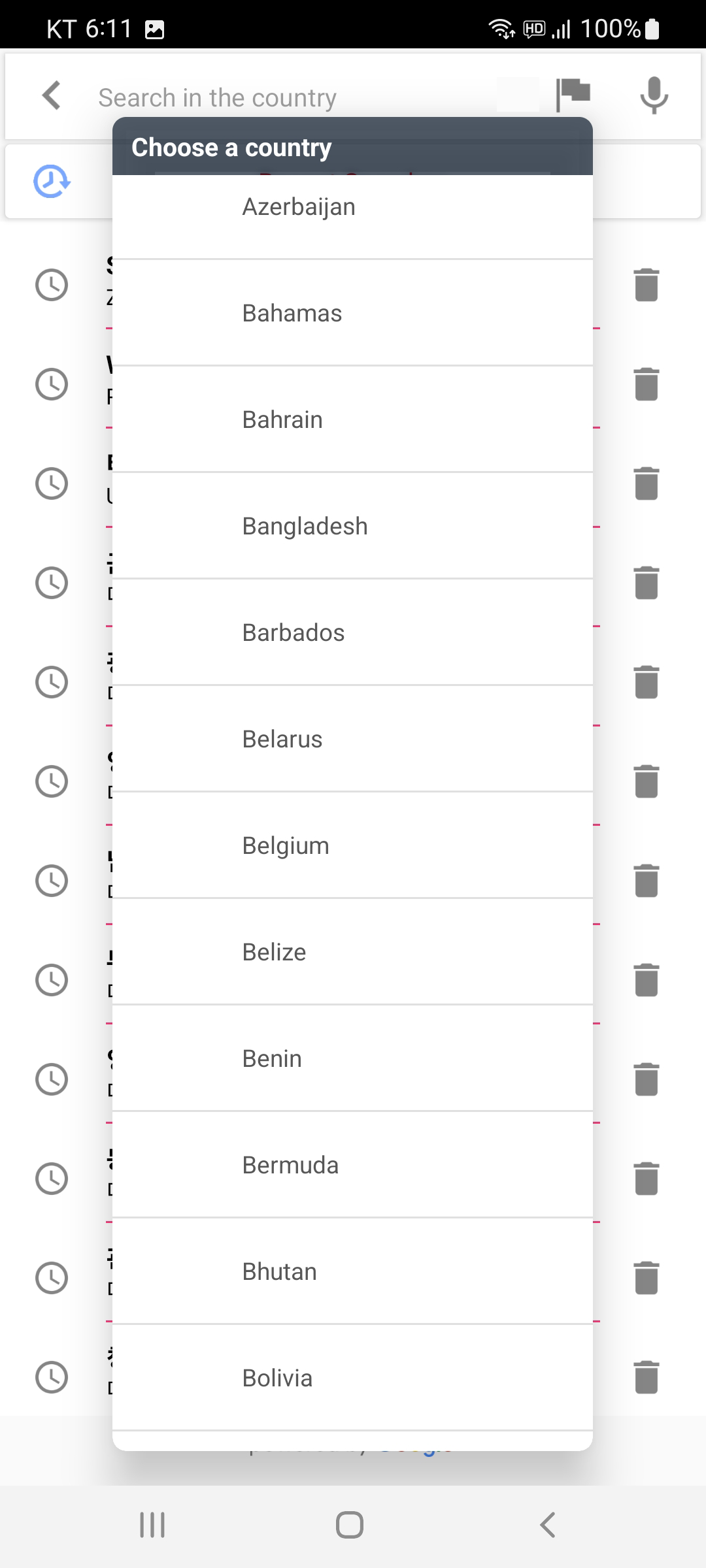Choose Barbados in the dialog

352,632
